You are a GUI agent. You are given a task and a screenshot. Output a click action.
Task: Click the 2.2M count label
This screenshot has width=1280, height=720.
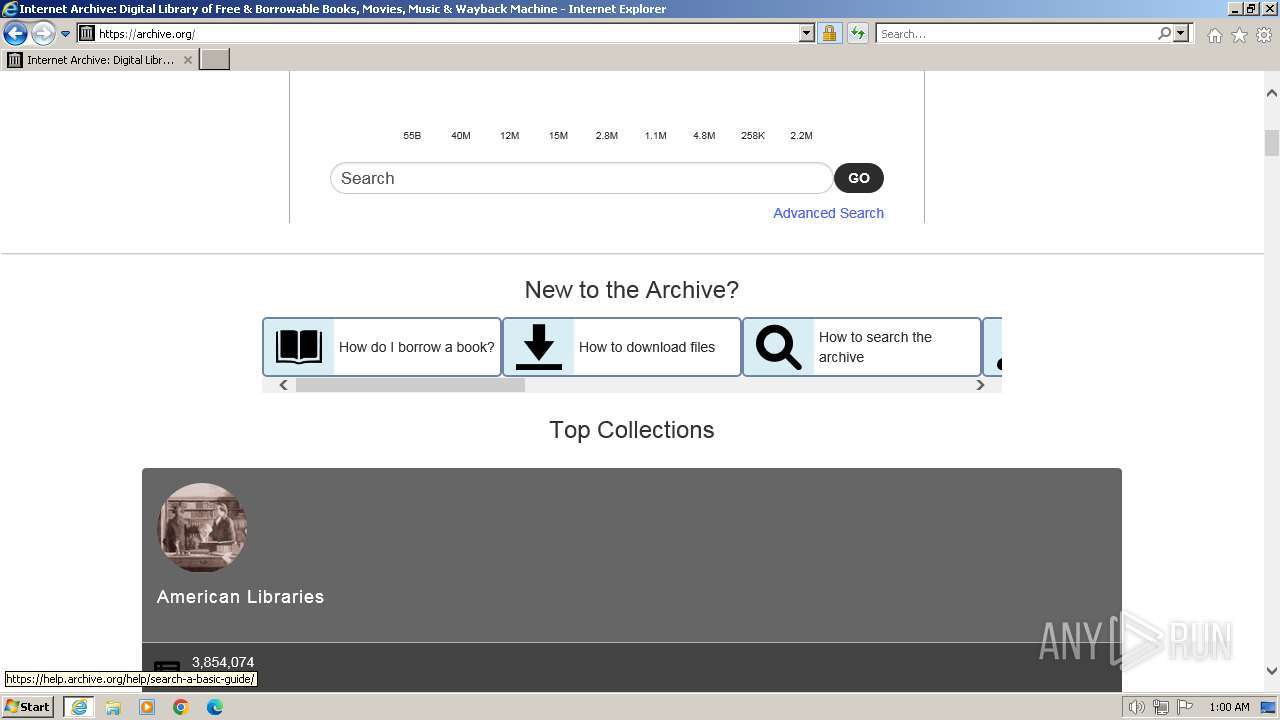pyautogui.click(x=801, y=136)
